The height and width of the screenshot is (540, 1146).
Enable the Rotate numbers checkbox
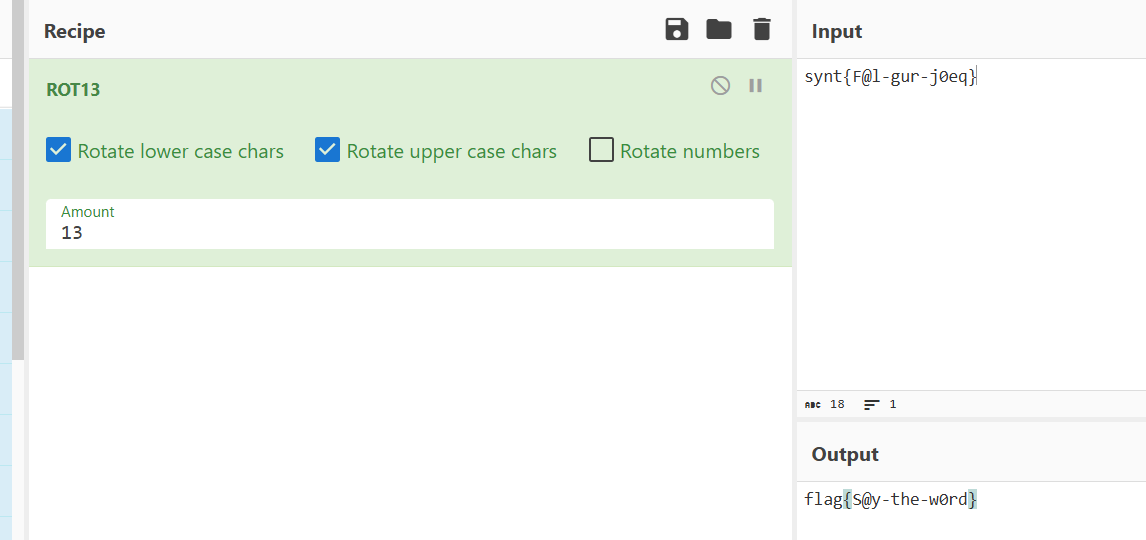(x=601, y=151)
